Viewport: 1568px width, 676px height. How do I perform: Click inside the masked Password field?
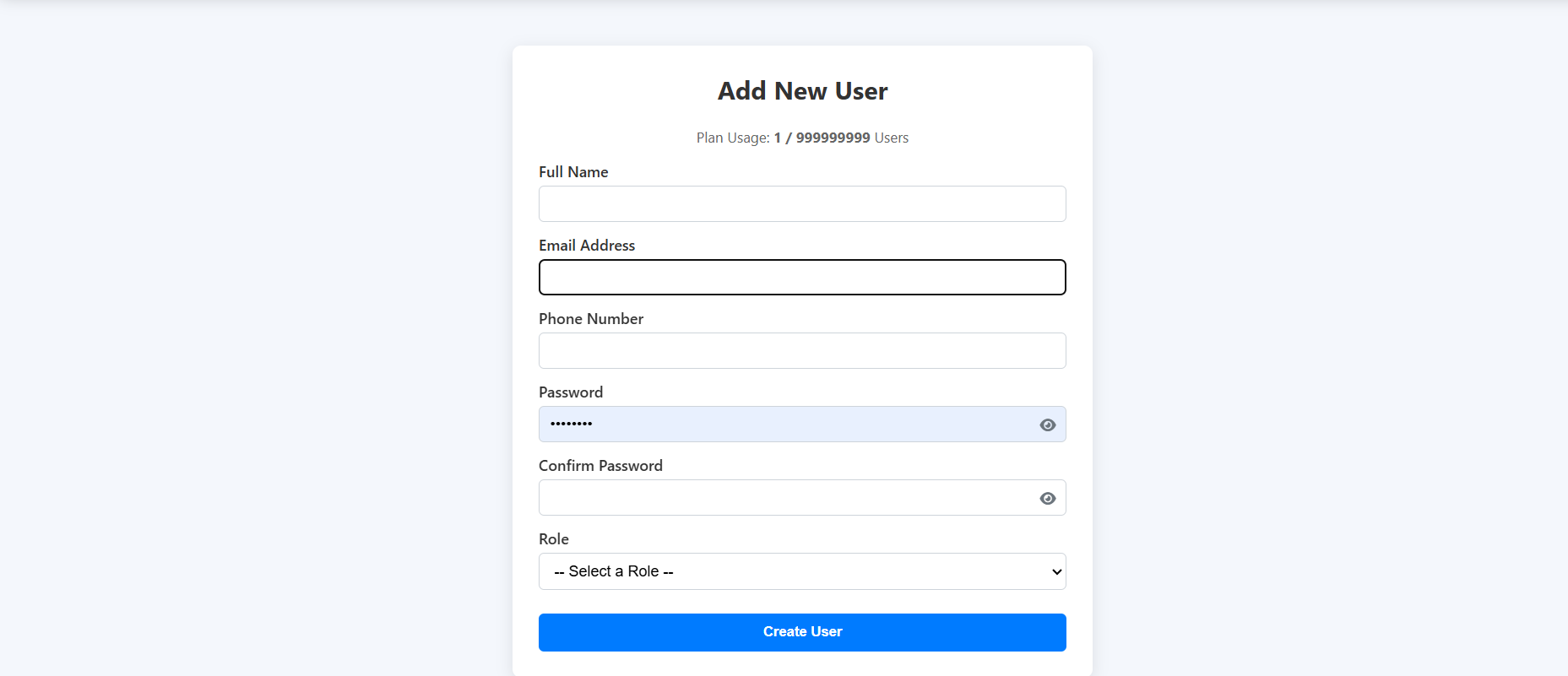(x=785, y=425)
